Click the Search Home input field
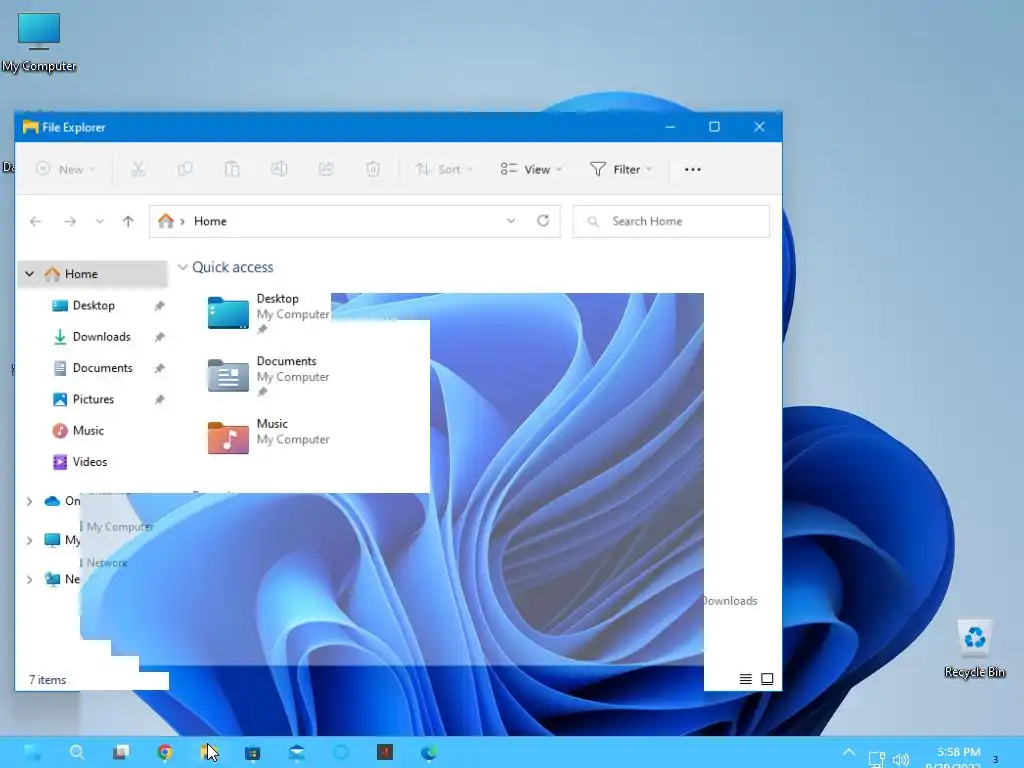 (x=671, y=221)
